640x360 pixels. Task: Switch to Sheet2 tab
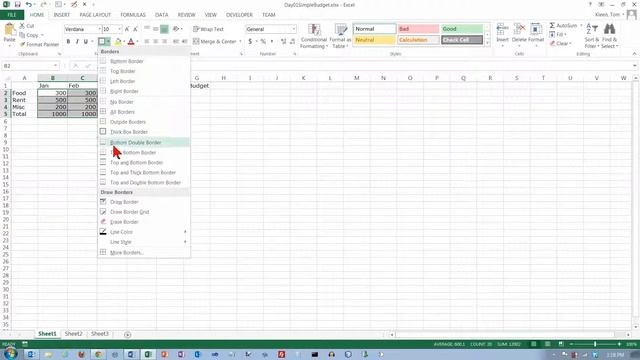pyautogui.click(x=73, y=334)
